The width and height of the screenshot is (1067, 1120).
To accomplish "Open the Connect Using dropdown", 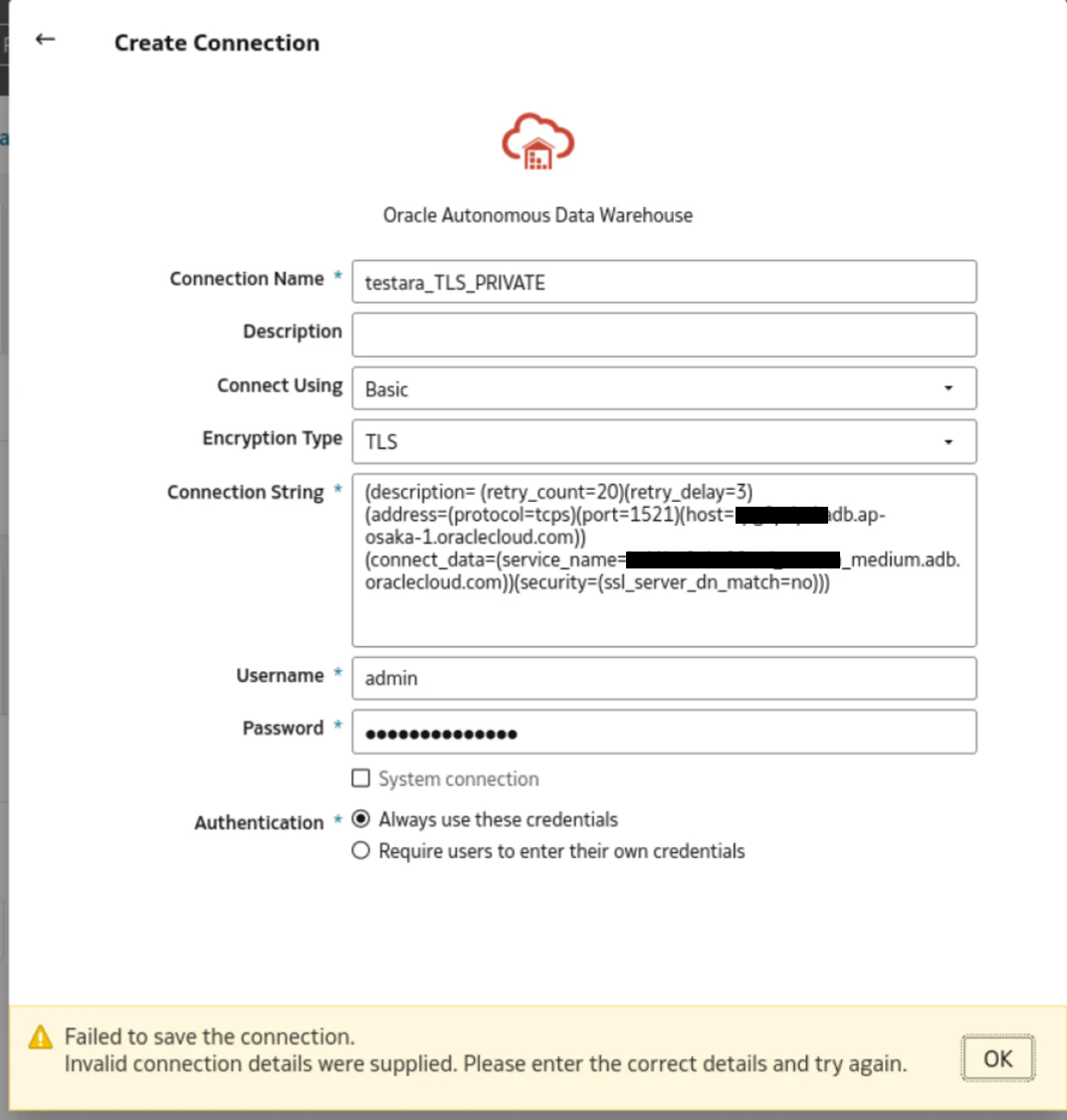I will click(x=664, y=388).
